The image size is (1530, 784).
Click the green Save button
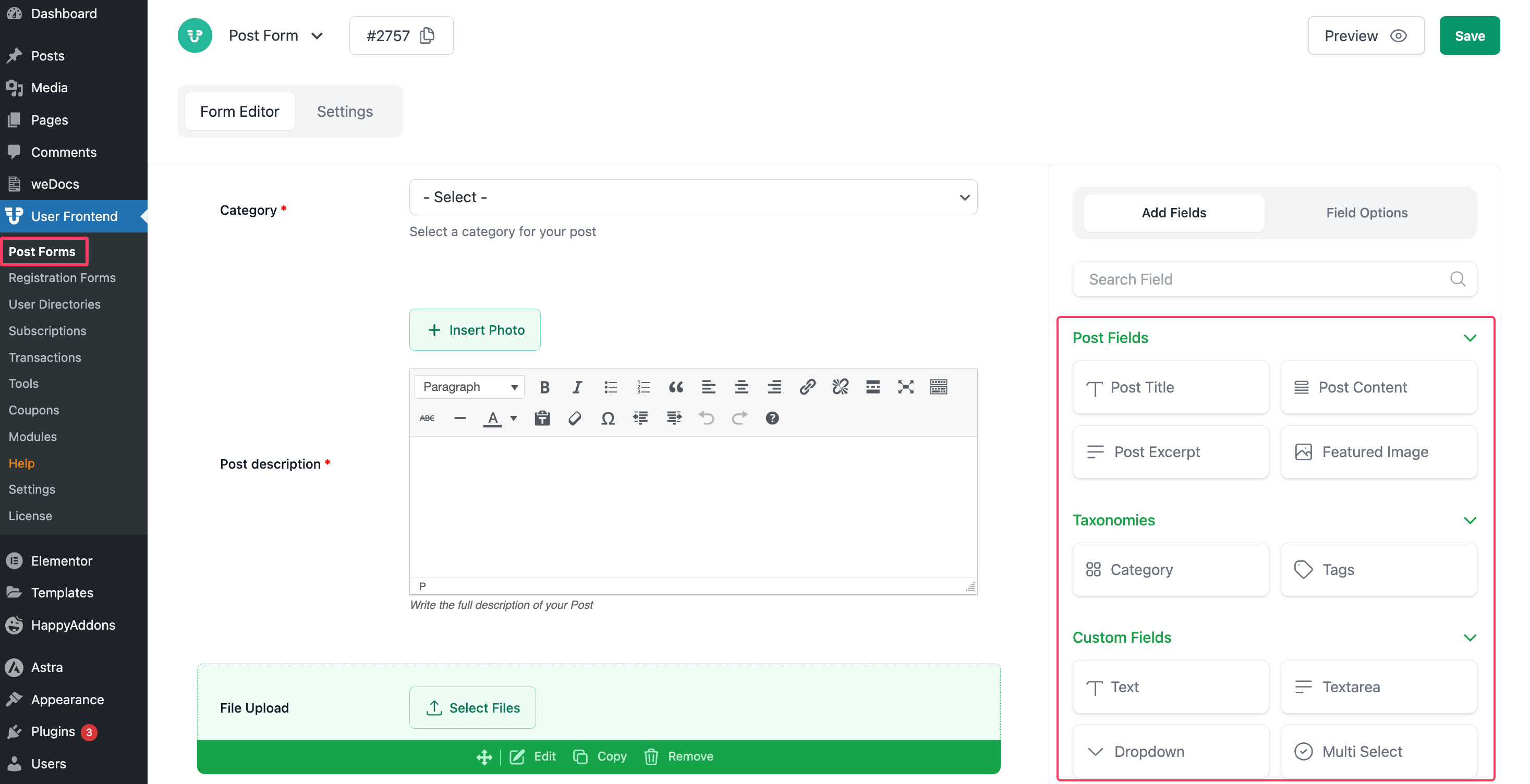(1469, 35)
